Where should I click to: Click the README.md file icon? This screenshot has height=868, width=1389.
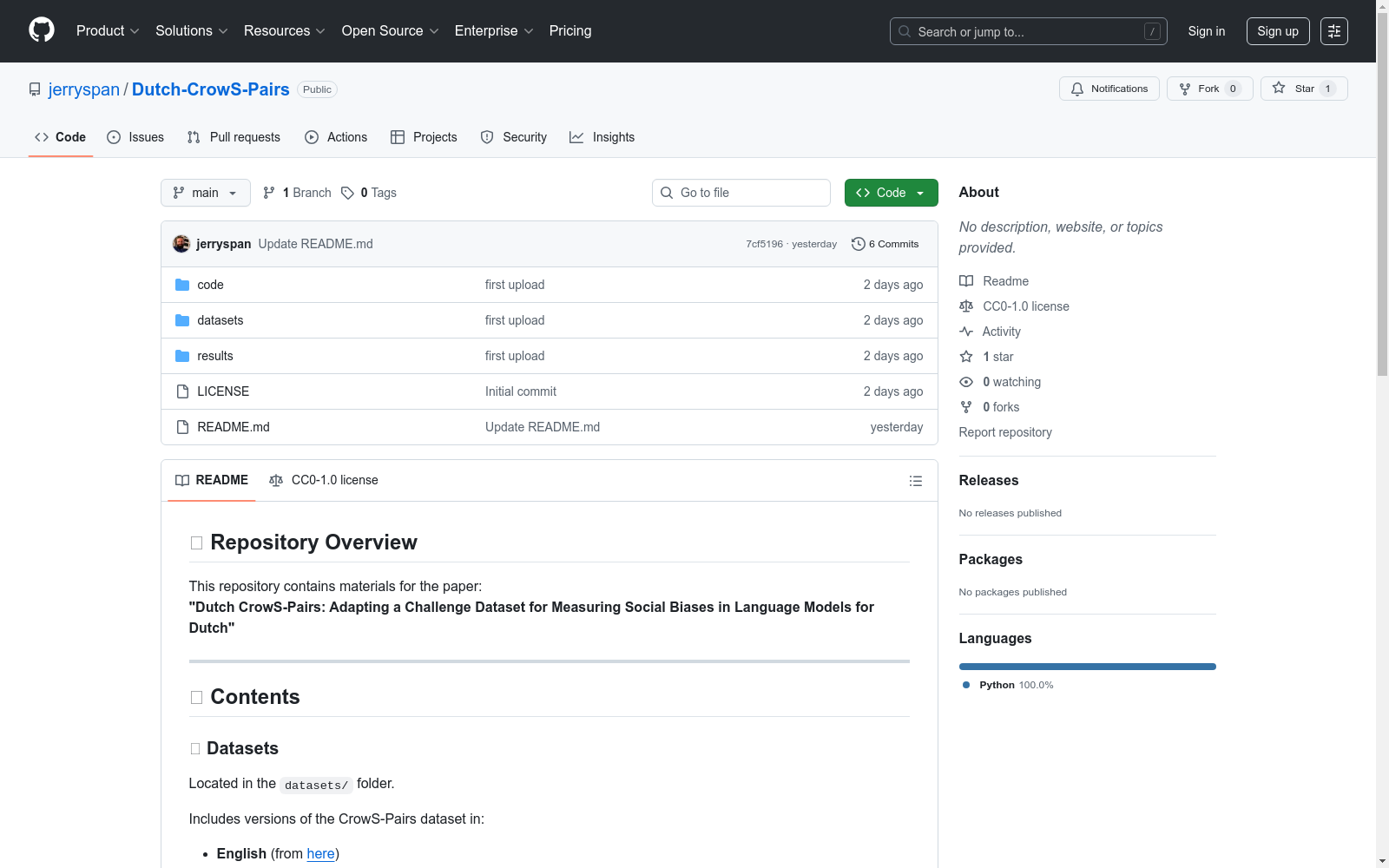(182, 427)
